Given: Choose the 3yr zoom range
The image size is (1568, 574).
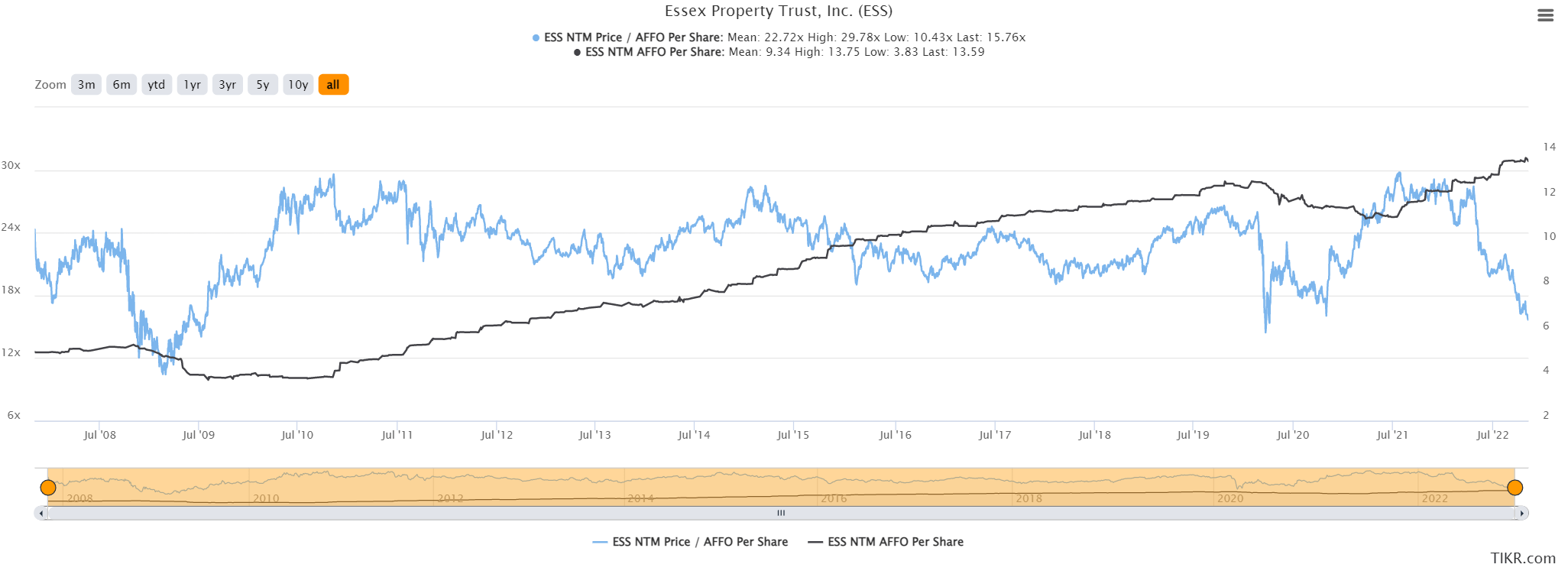Looking at the screenshot, I should [x=228, y=85].
